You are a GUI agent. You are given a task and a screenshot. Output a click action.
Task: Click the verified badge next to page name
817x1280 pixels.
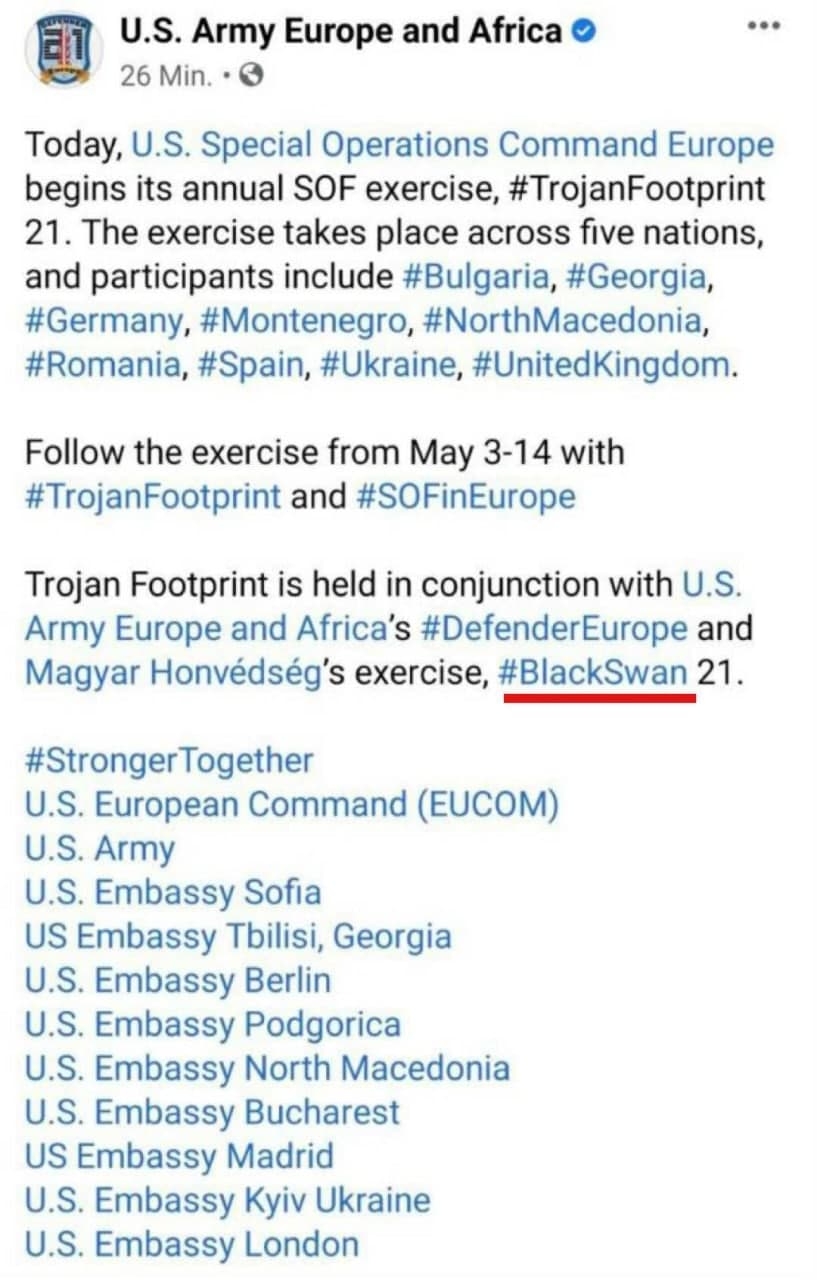[583, 33]
